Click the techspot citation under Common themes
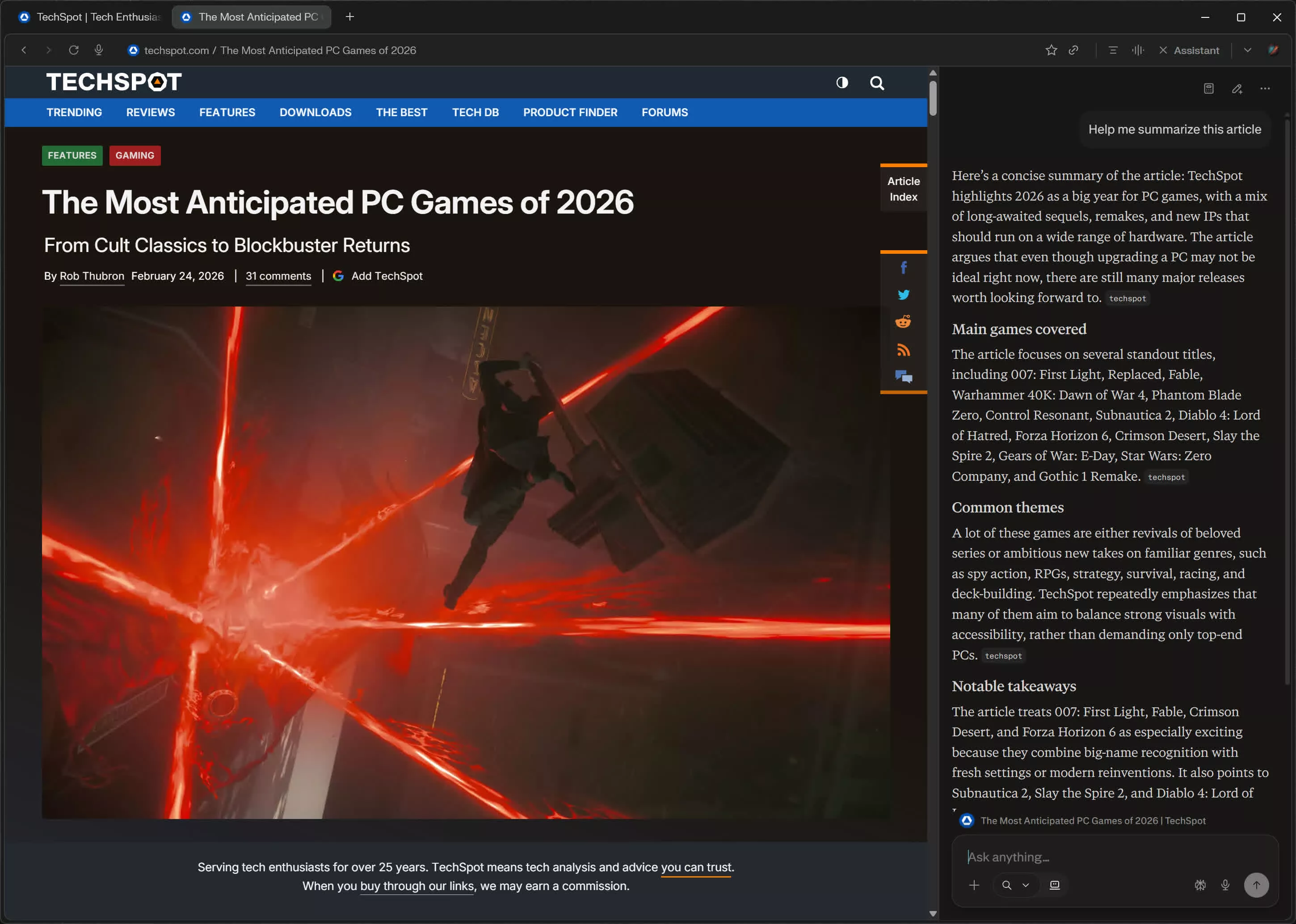The image size is (1296, 924). coord(1003,656)
